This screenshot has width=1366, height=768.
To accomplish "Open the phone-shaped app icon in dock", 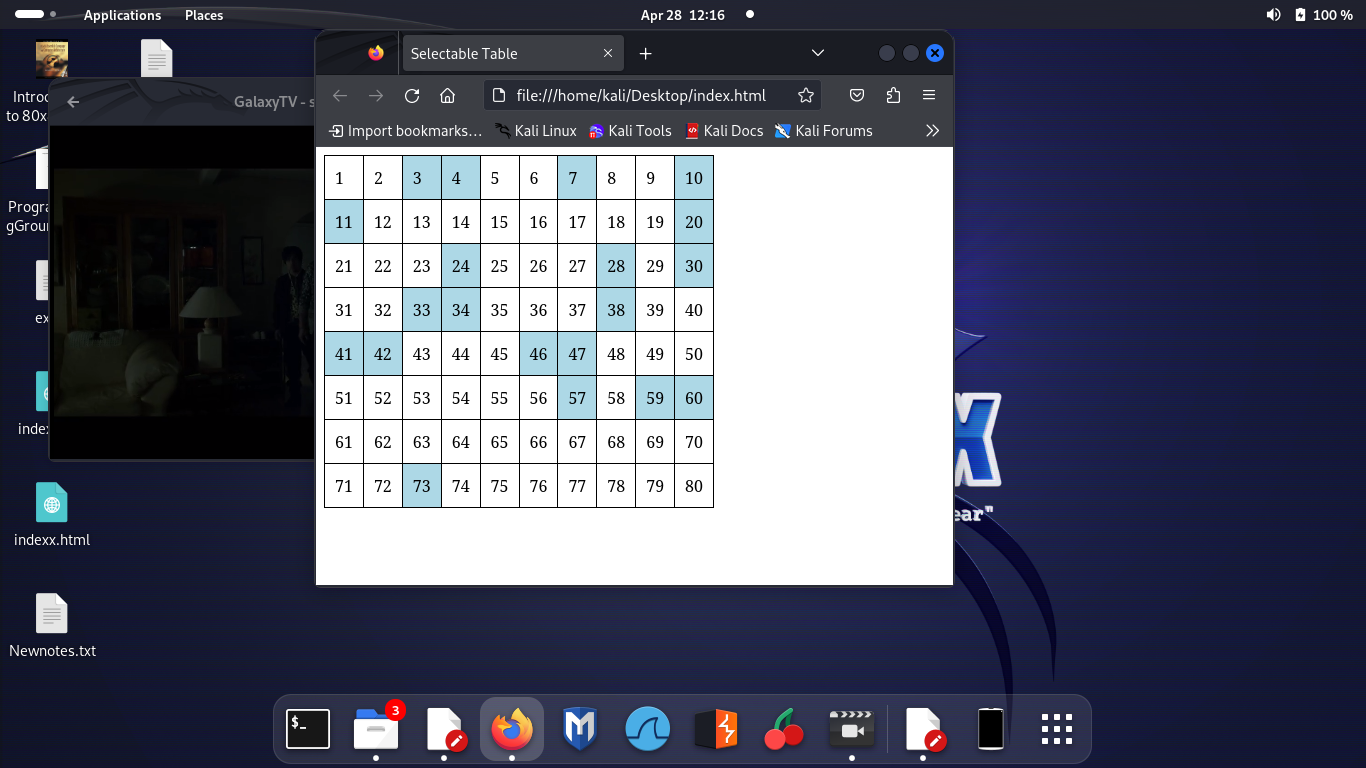I will pyautogui.click(x=990, y=729).
